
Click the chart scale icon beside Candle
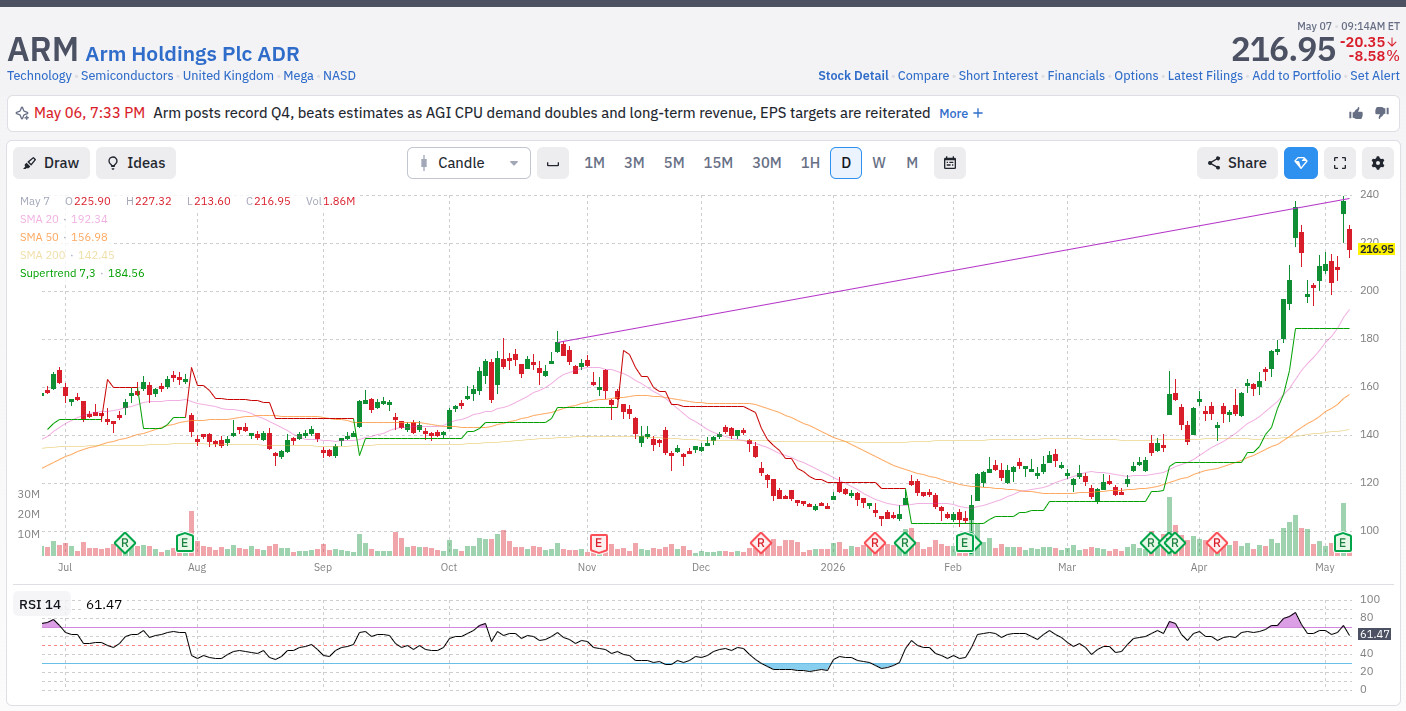point(552,163)
